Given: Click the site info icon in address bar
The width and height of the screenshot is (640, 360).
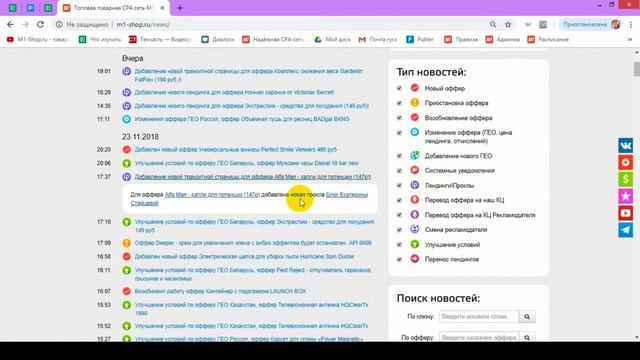Looking at the screenshot, I should 59,24.
